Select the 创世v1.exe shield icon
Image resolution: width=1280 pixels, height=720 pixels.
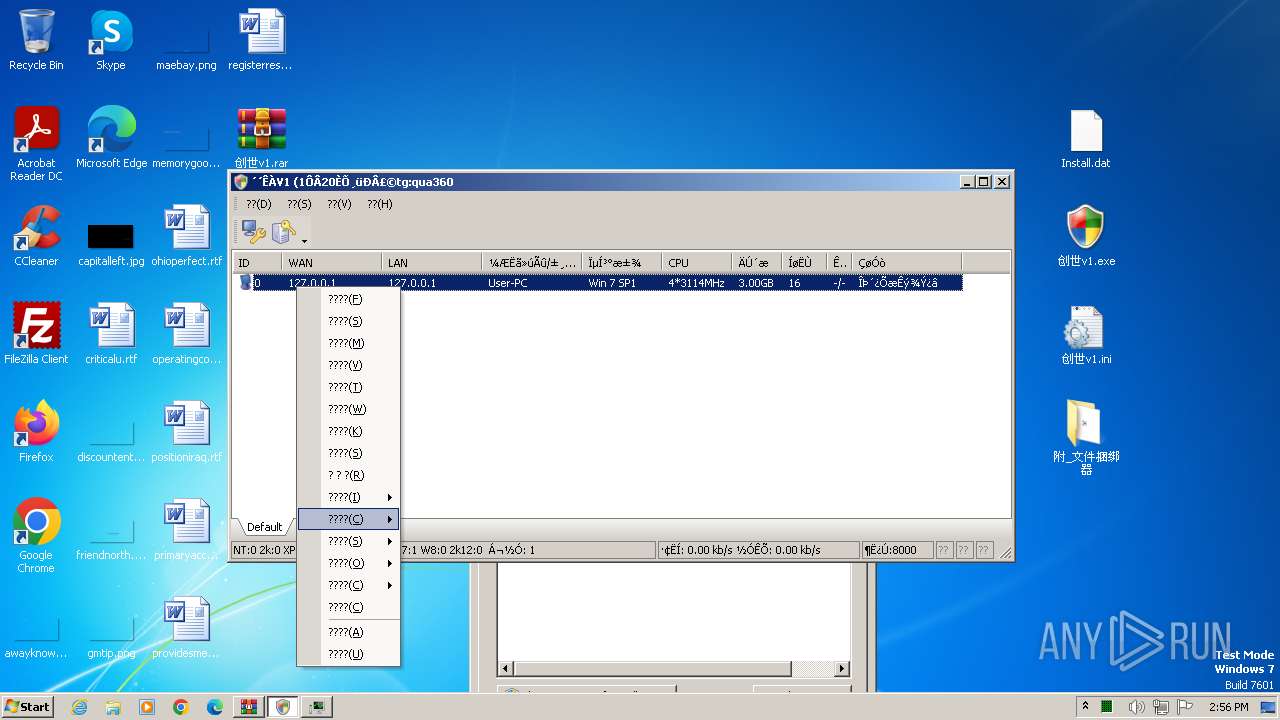click(x=1086, y=237)
